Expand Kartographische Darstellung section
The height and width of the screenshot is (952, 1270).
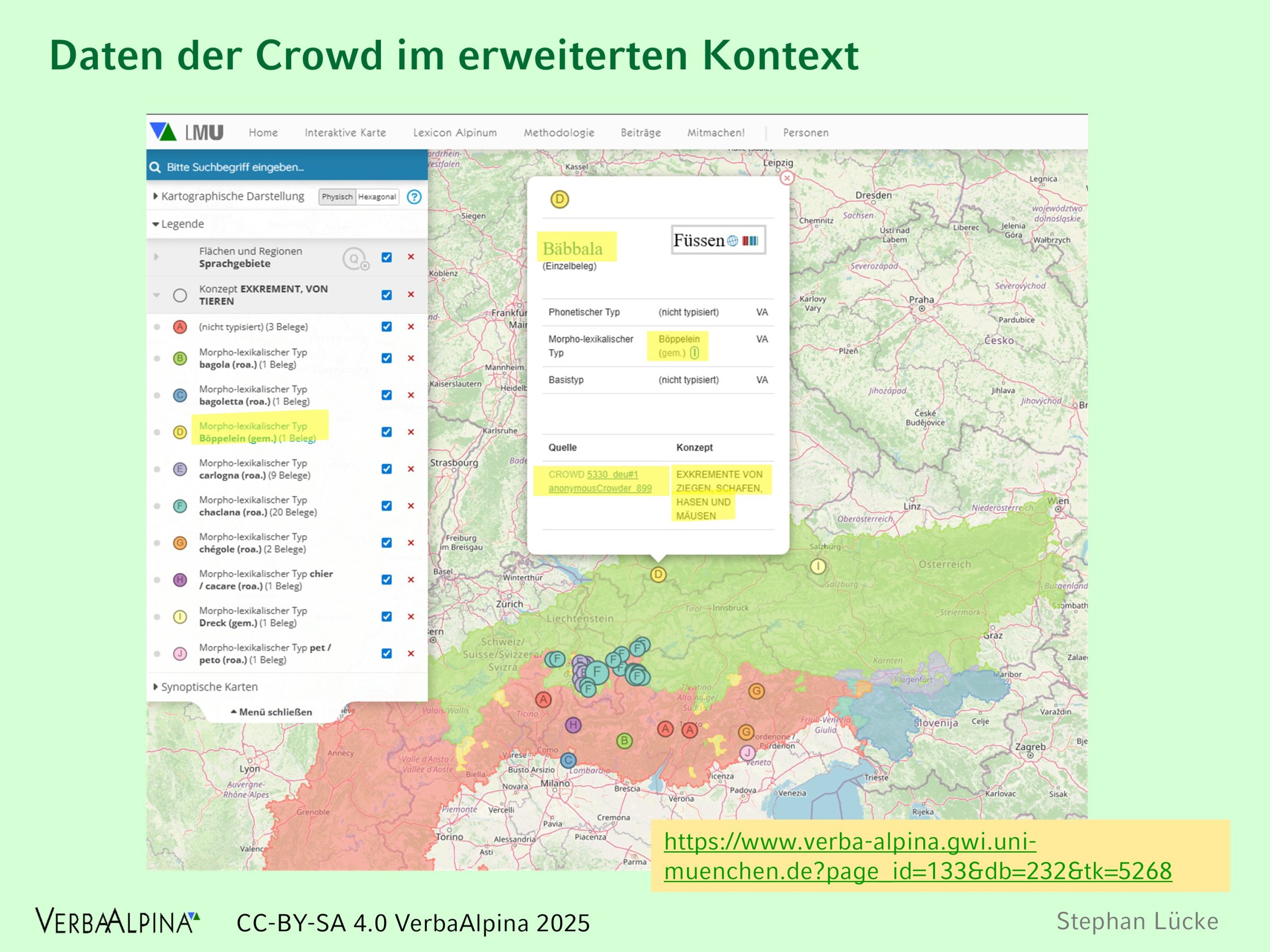coord(229,196)
